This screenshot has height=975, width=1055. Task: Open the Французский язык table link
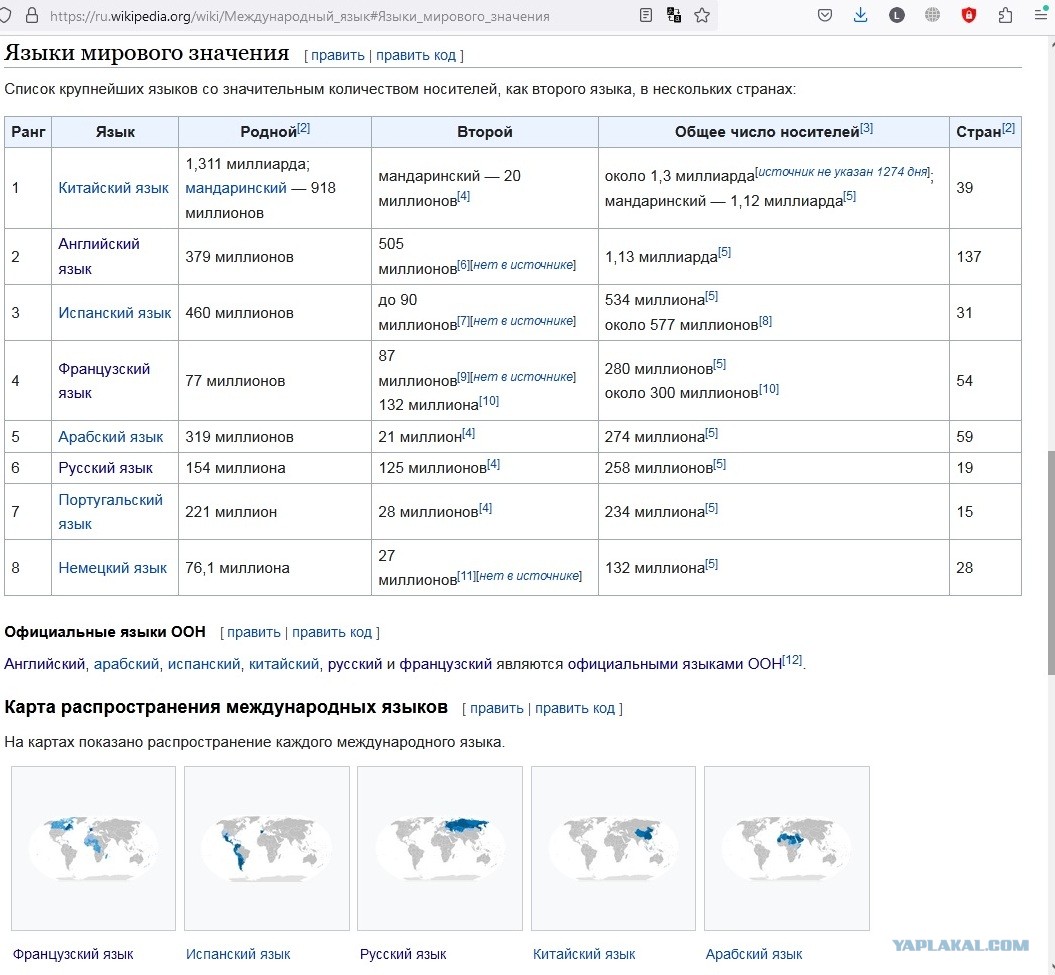click(x=104, y=381)
